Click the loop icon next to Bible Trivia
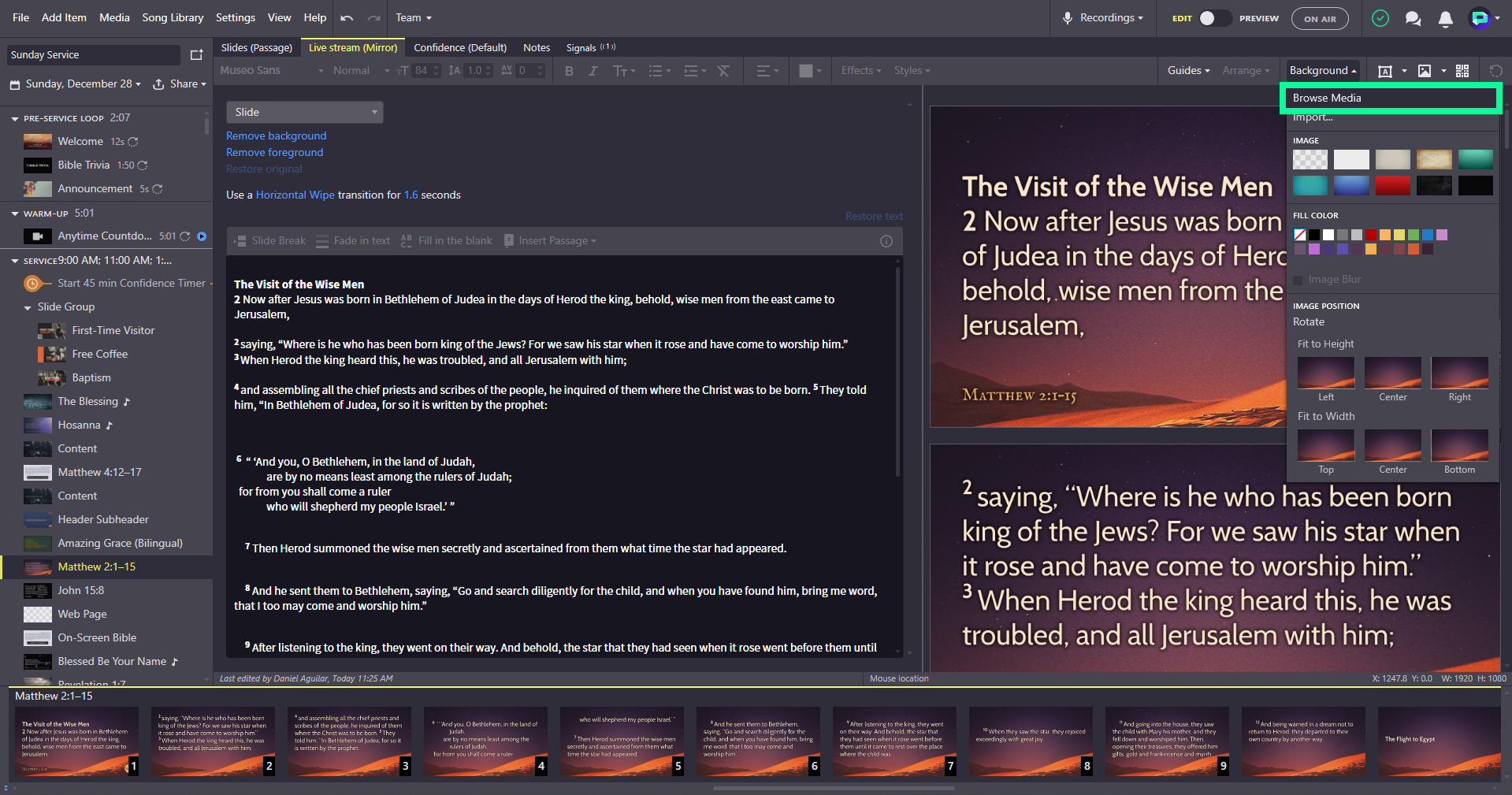 [143, 165]
